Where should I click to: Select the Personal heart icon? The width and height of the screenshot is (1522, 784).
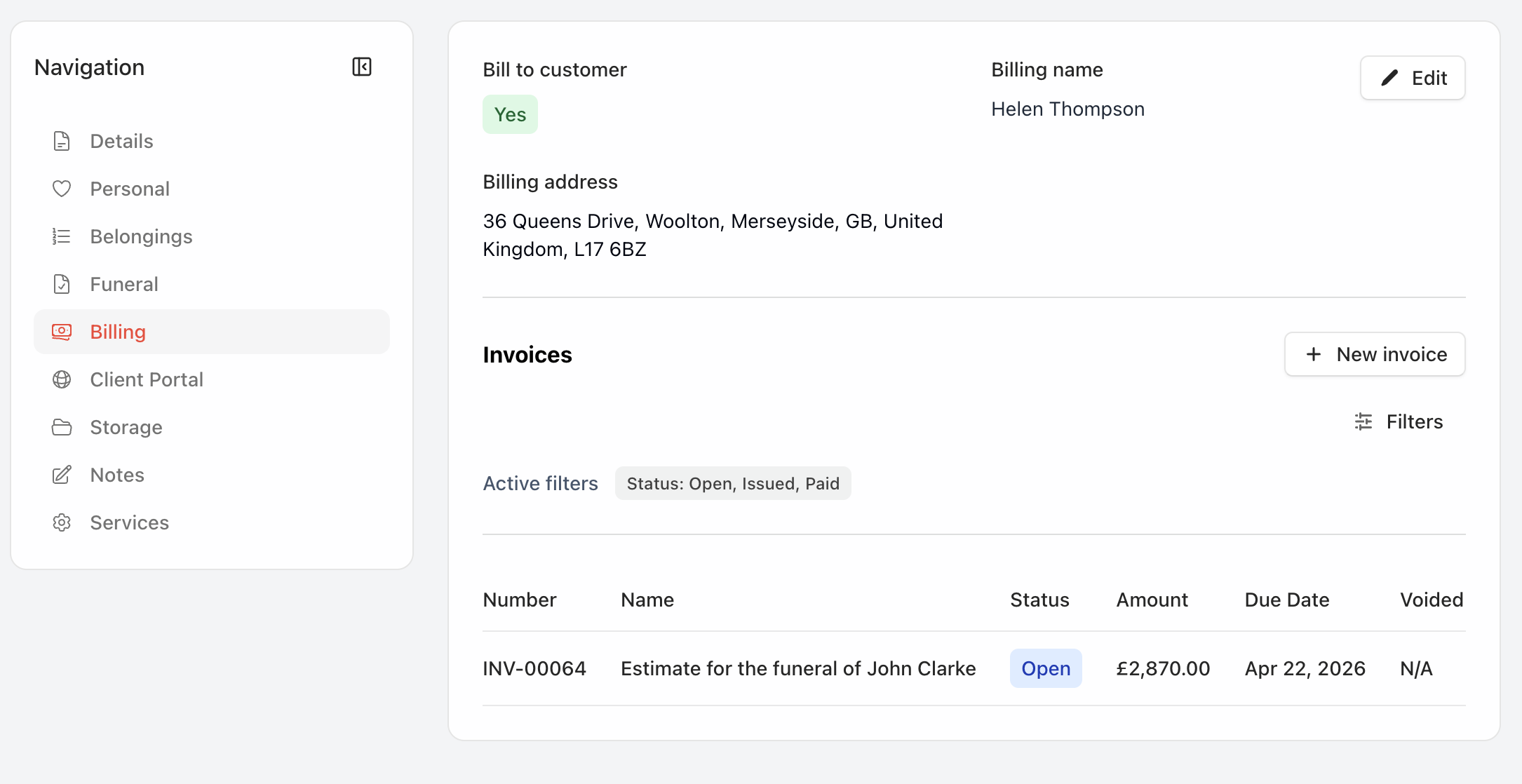(x=62, y=188)
